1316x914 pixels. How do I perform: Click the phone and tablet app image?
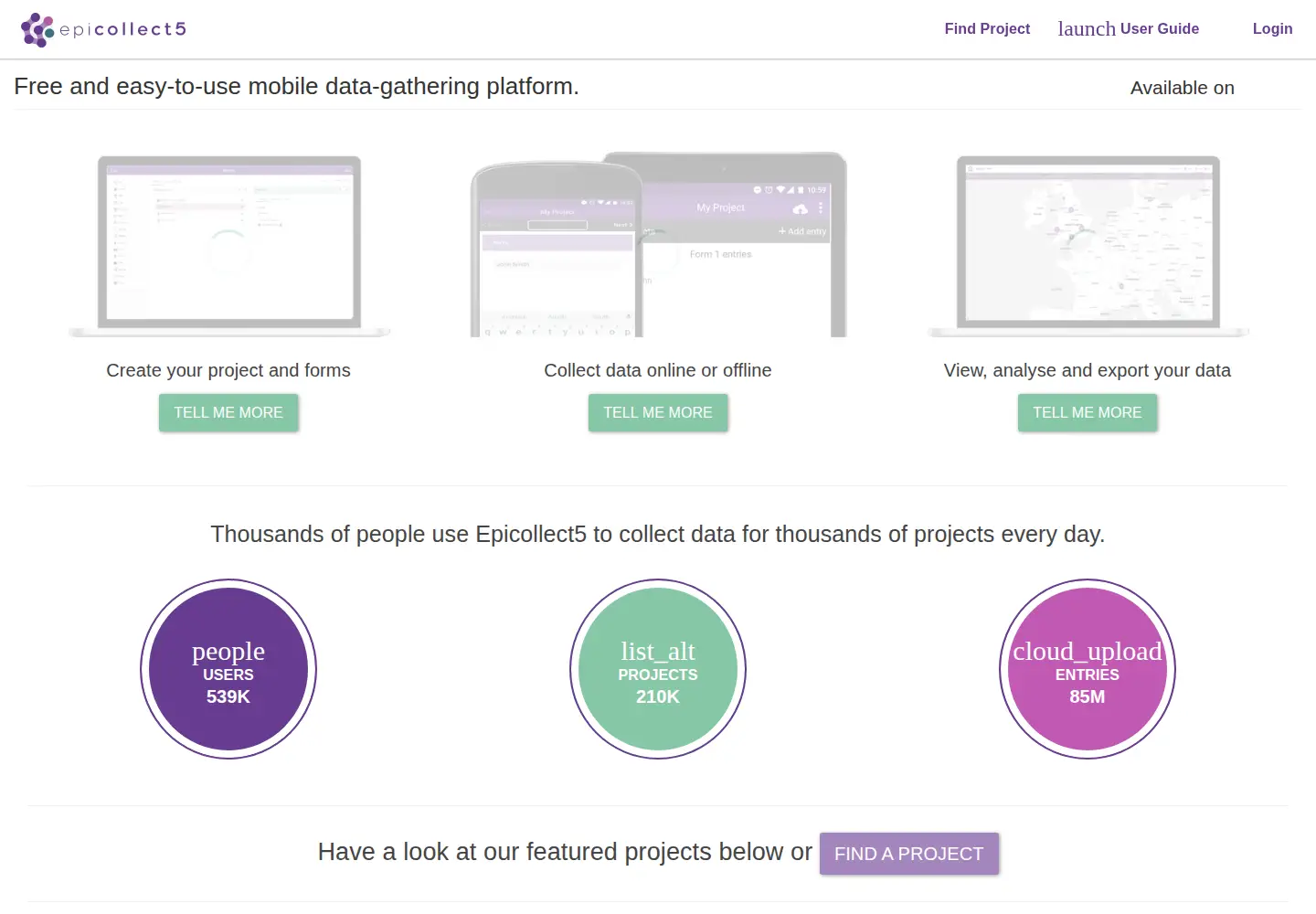[658, 244]
